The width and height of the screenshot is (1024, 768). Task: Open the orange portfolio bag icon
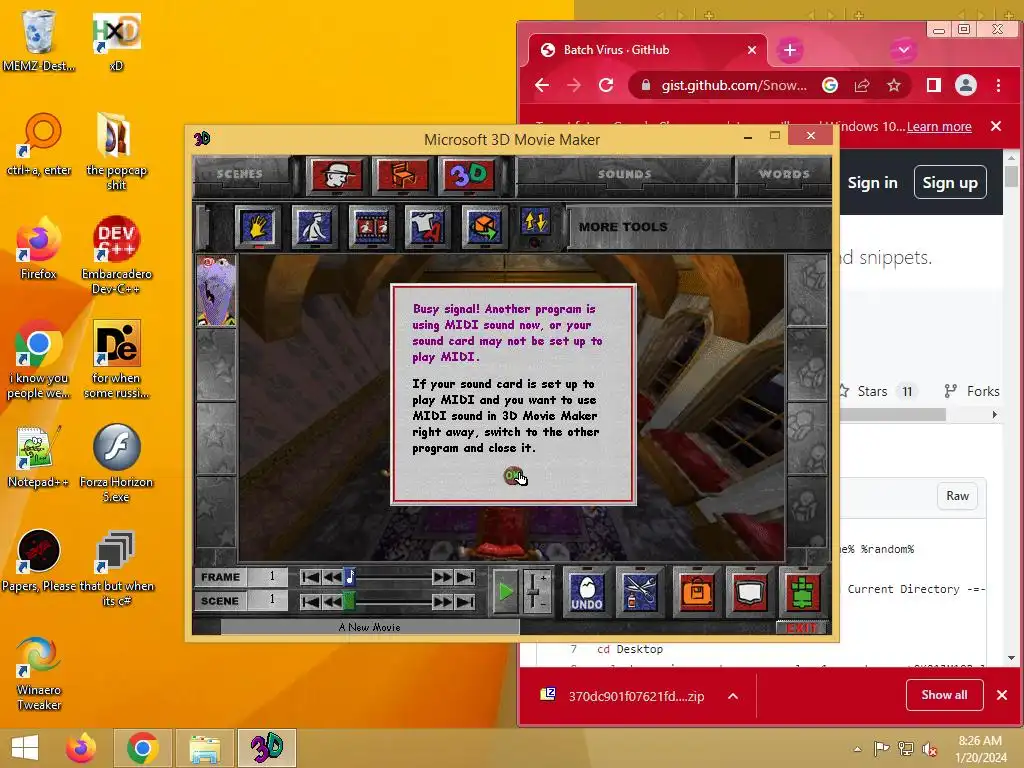click(x=697, y=592)
